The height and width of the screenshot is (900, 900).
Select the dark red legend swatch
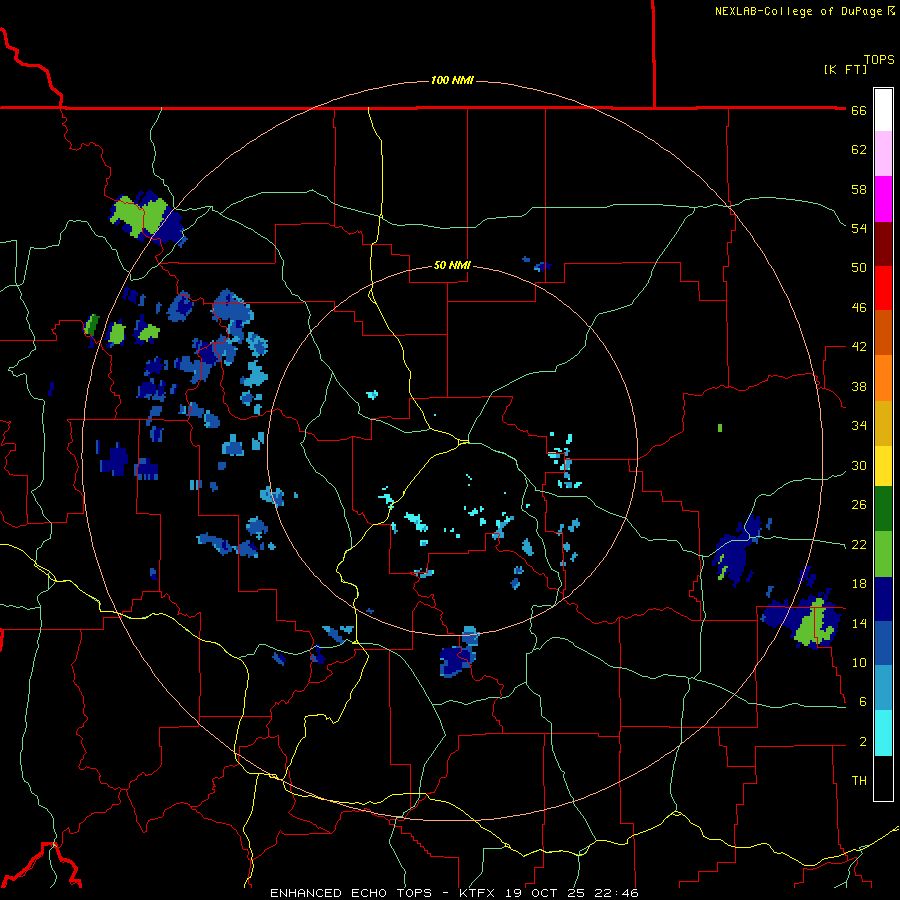tap(883, 243)
